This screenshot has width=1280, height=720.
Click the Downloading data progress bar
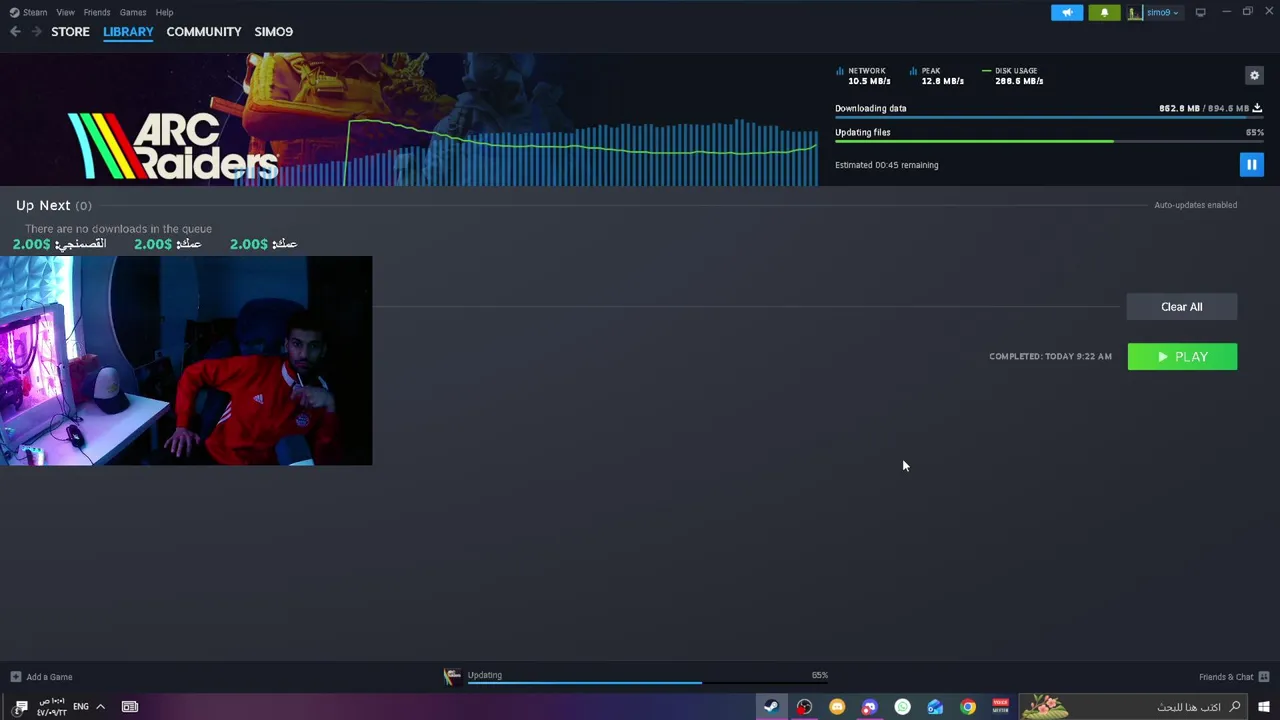[x=1049, y=118]
